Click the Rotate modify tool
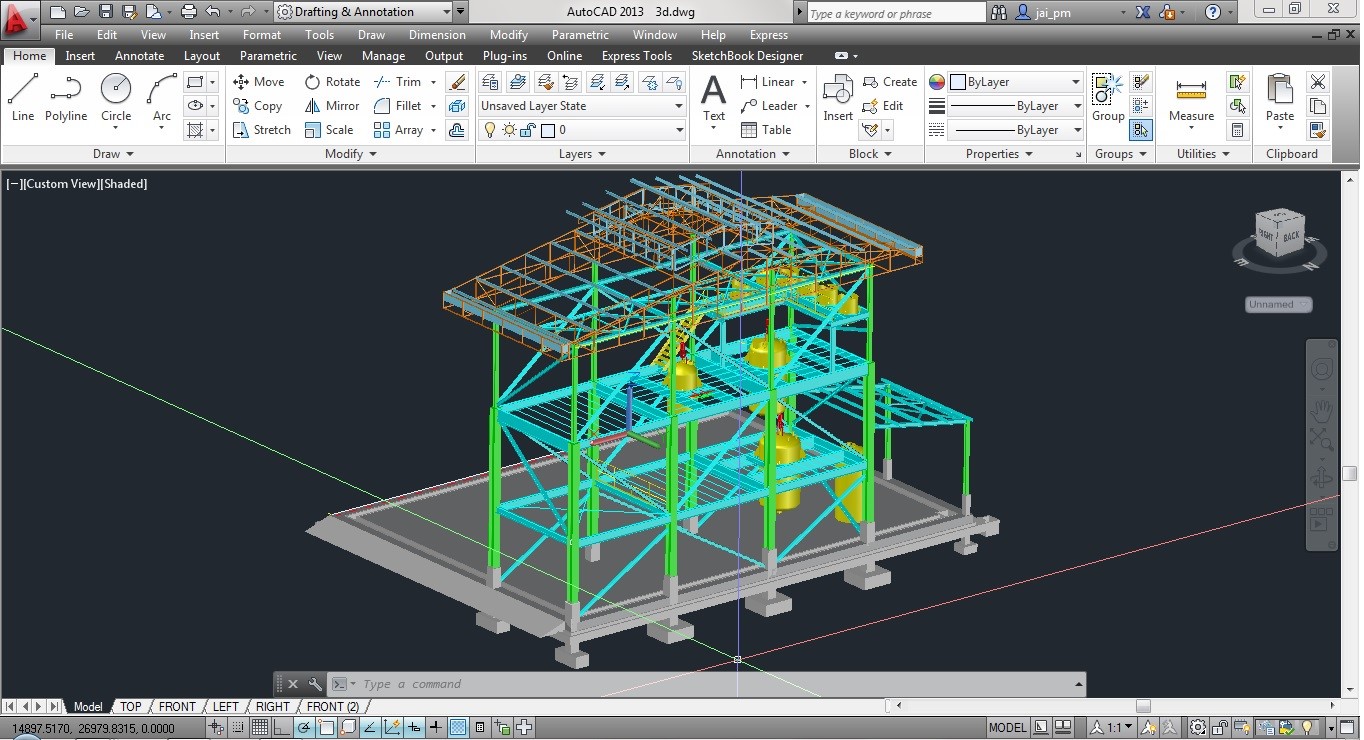 pos(332,82)
